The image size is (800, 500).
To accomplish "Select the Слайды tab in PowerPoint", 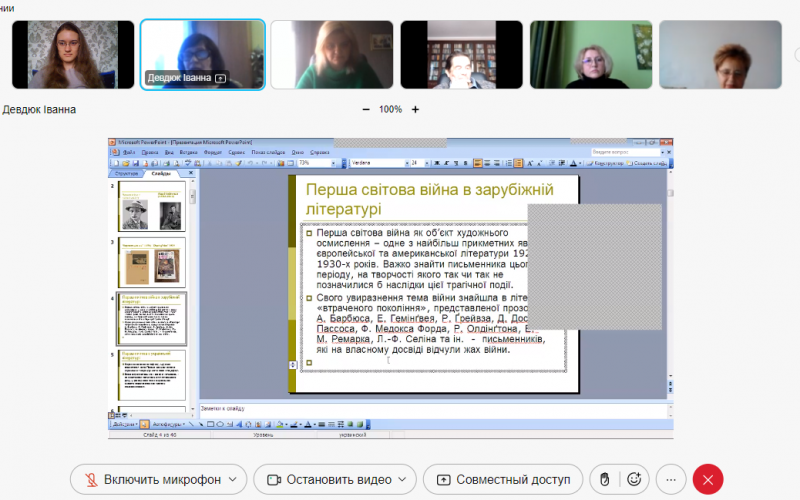I will pos(161,174).
